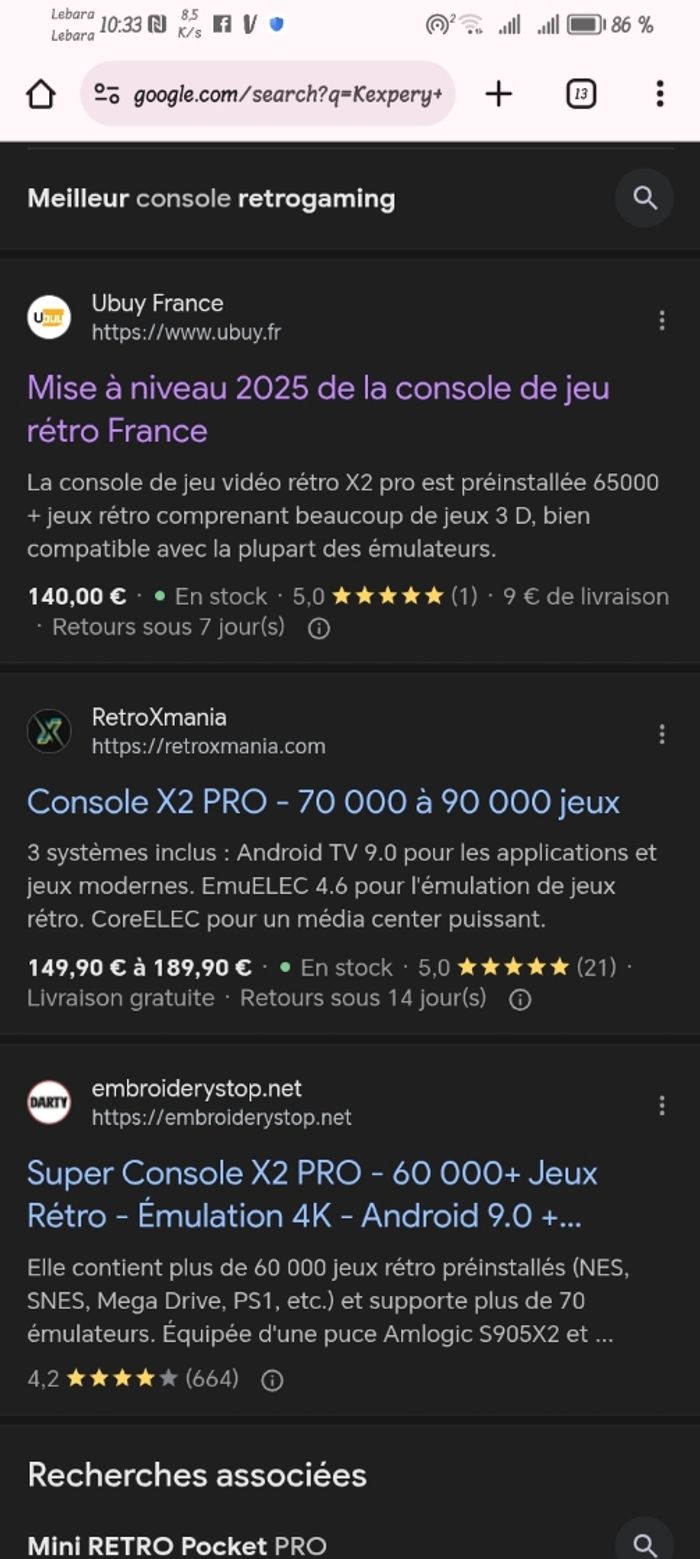Image resolution: width=700 pixels, height=1559 pixels.
Task: Tap the google.com address bar URL
Action: click(287, 94)
